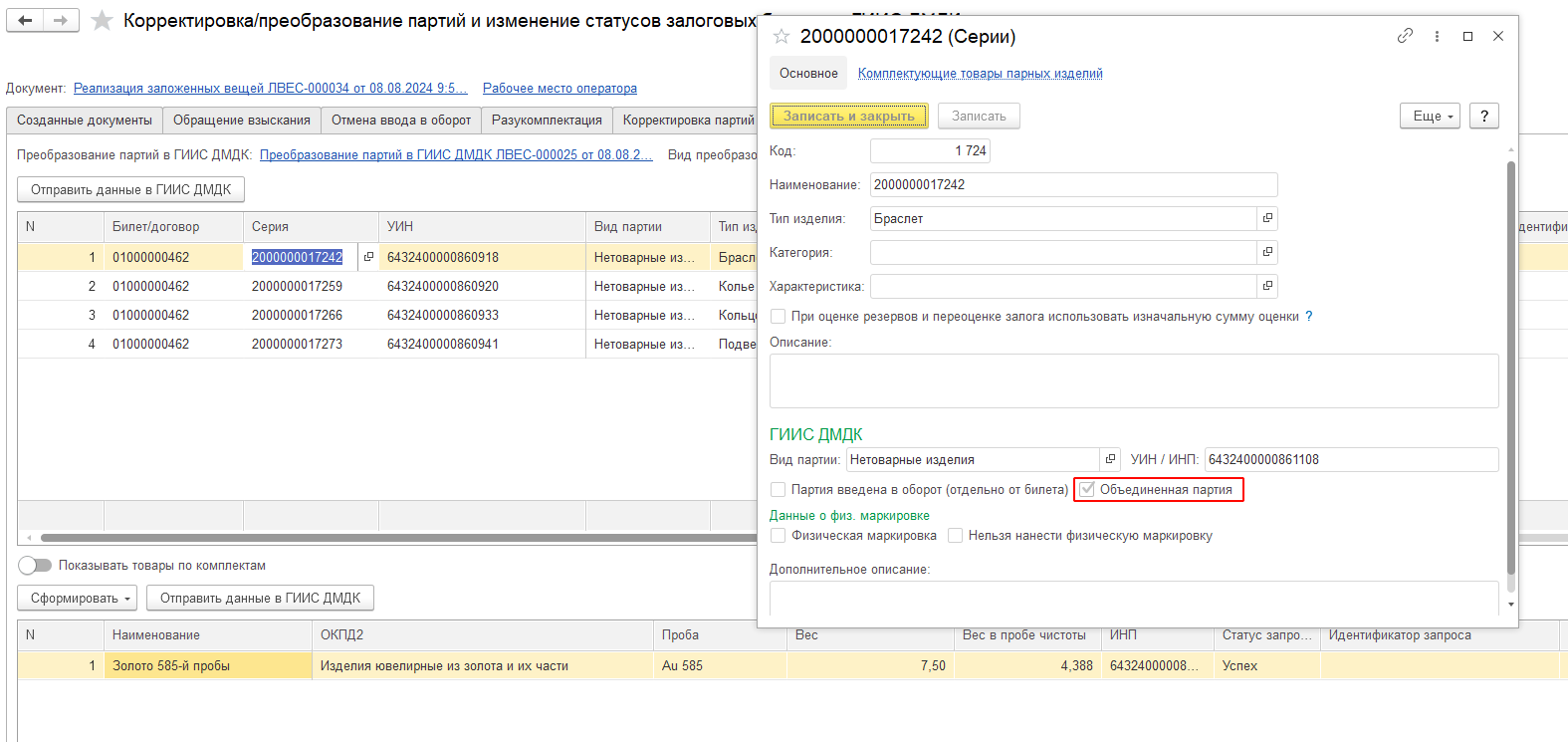Maximize the series dialog window
The width and height of the screenshot is (1568, 742).
1467,36
